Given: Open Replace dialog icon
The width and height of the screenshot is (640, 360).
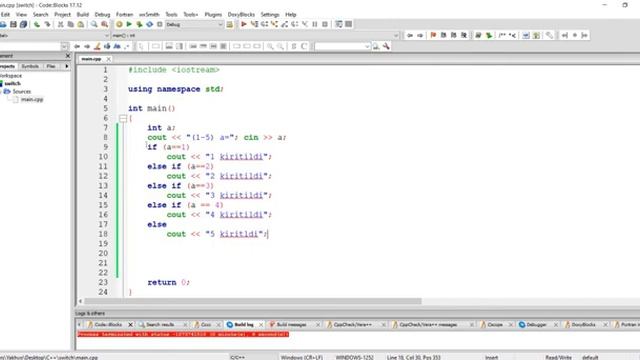Looking at the screenshot, I should pyautogui.click(x=104, y=24).
